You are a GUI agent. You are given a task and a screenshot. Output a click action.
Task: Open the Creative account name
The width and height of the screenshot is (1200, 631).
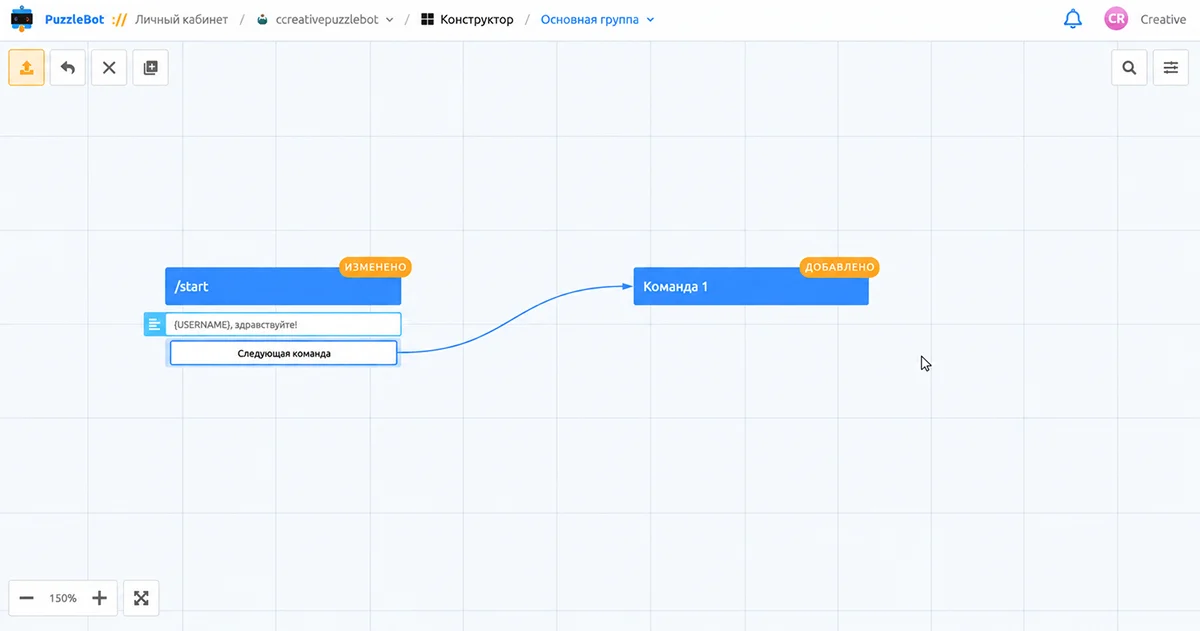click(1163, 19)
